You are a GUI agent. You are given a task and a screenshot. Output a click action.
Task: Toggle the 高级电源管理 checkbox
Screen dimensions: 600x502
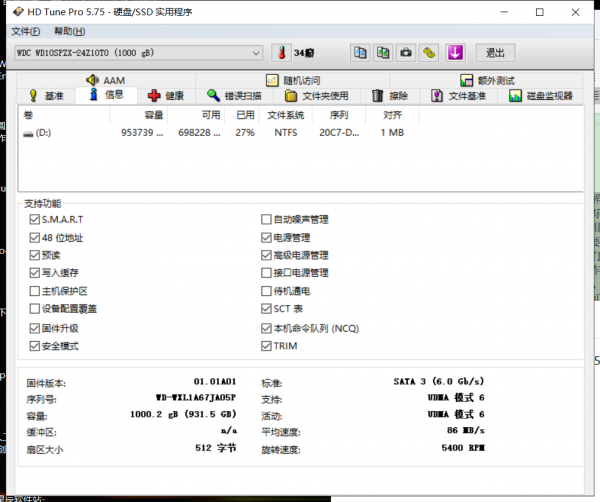(266, 255)
